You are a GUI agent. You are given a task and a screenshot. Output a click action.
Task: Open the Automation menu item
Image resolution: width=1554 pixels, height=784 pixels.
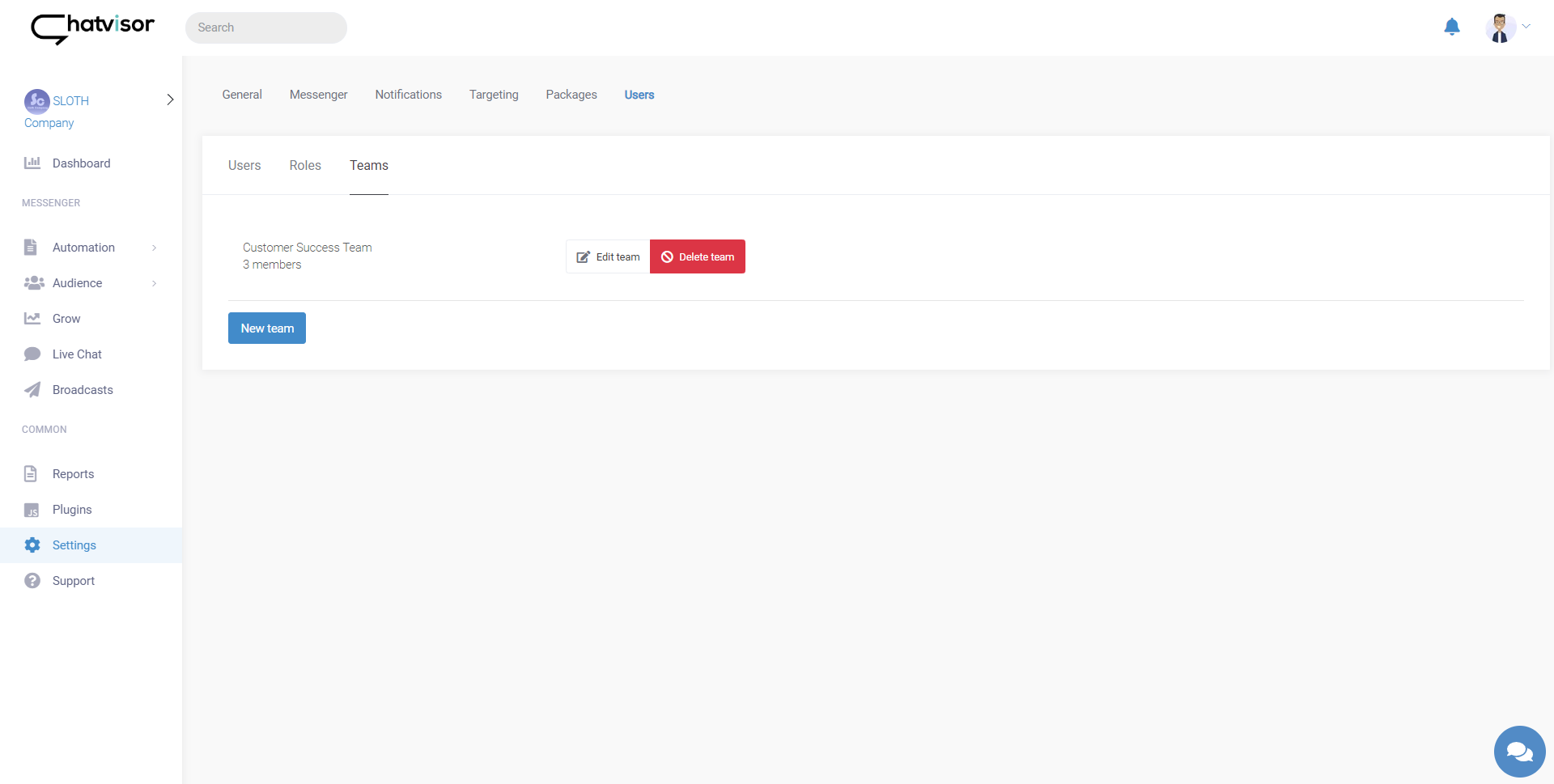coord(83,248)
